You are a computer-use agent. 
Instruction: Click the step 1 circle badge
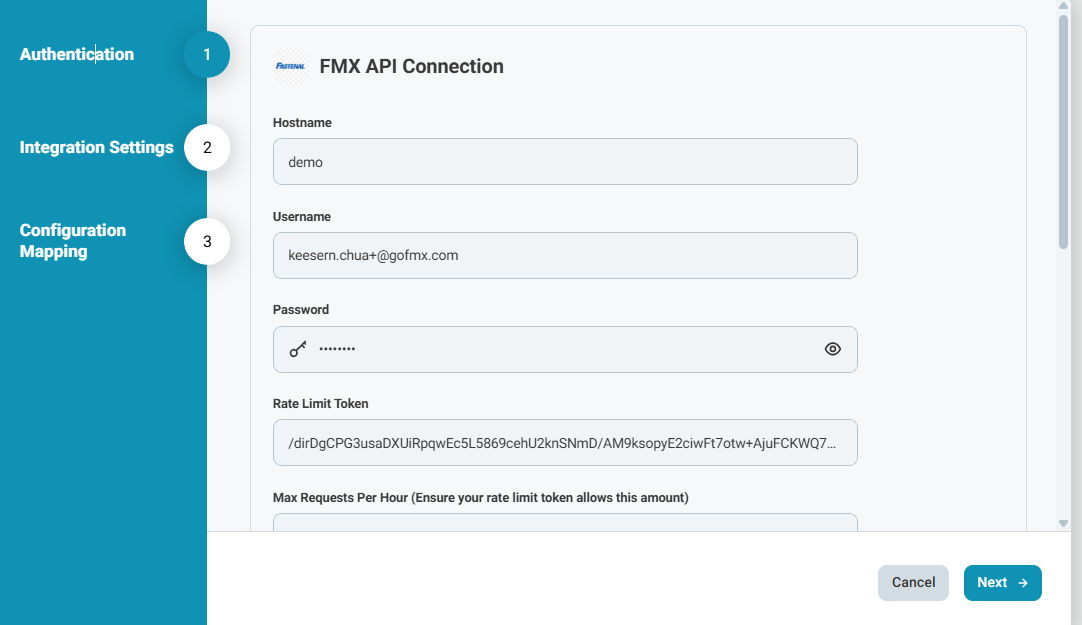pos(207,55)
